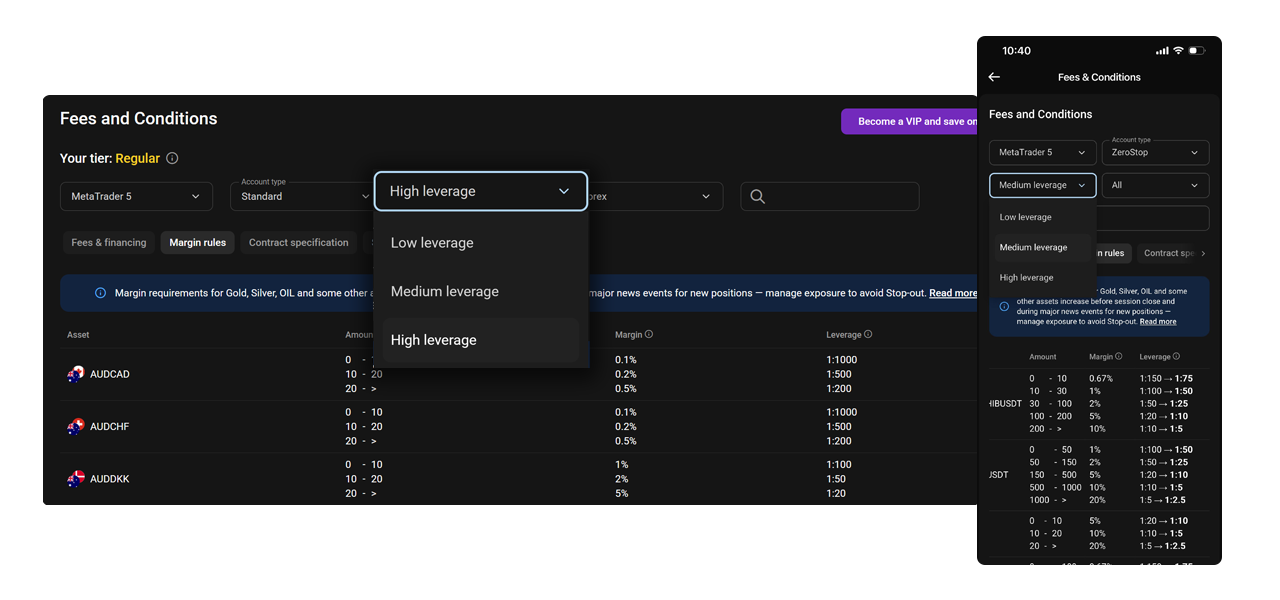
Task: Click AUDCAD 0.1% margin value
Action: pos(626,360)
